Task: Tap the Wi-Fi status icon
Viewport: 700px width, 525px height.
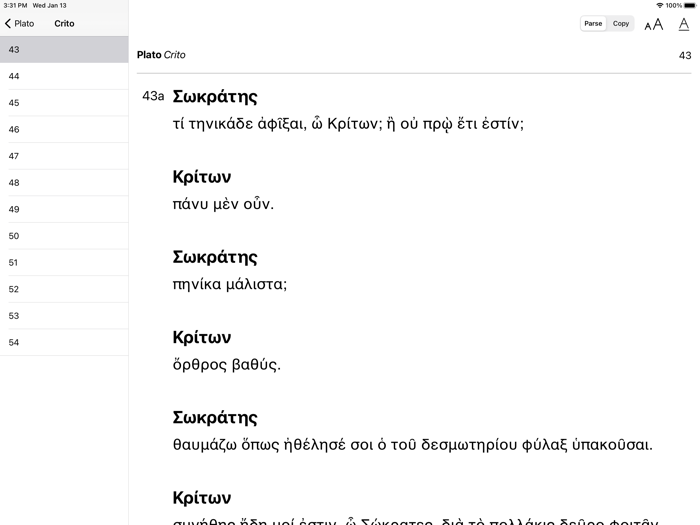Action: click(x=659, y=5)
